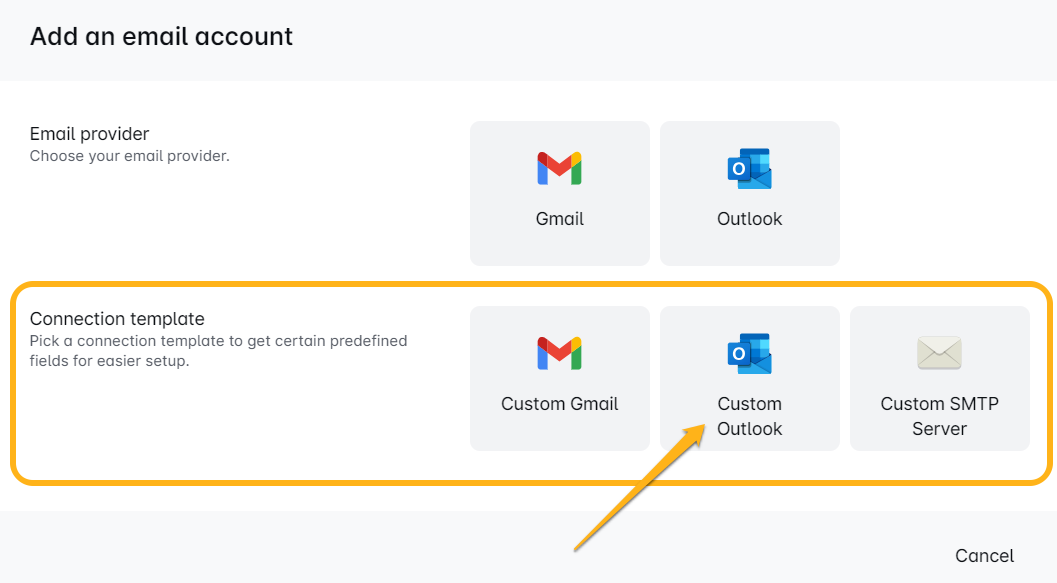Click the Custom Gmail logo icon
Viewport: 1057px width, 583px height.
click(559, 353)
